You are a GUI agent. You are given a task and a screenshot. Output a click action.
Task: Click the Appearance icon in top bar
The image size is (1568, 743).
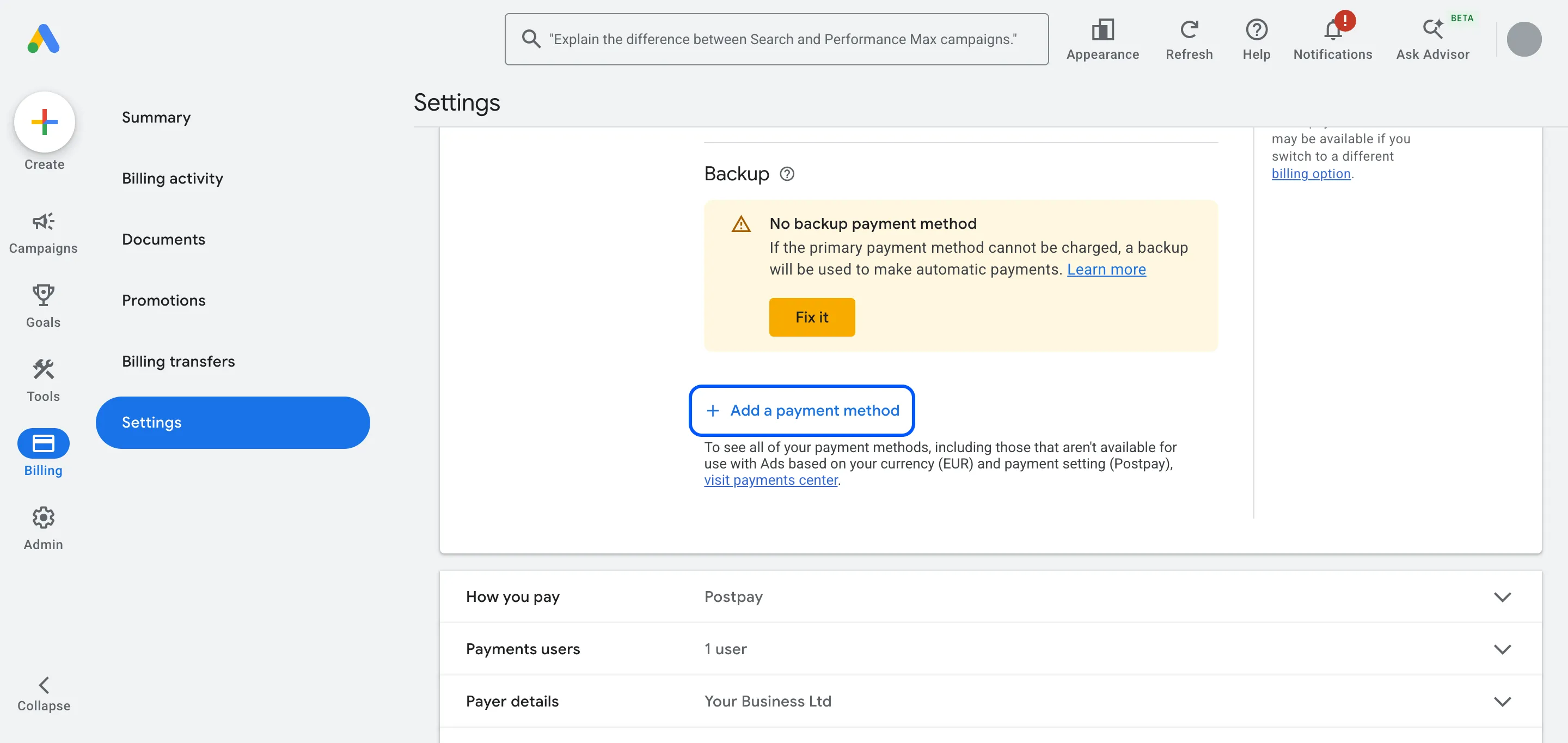coord(1102,29)
